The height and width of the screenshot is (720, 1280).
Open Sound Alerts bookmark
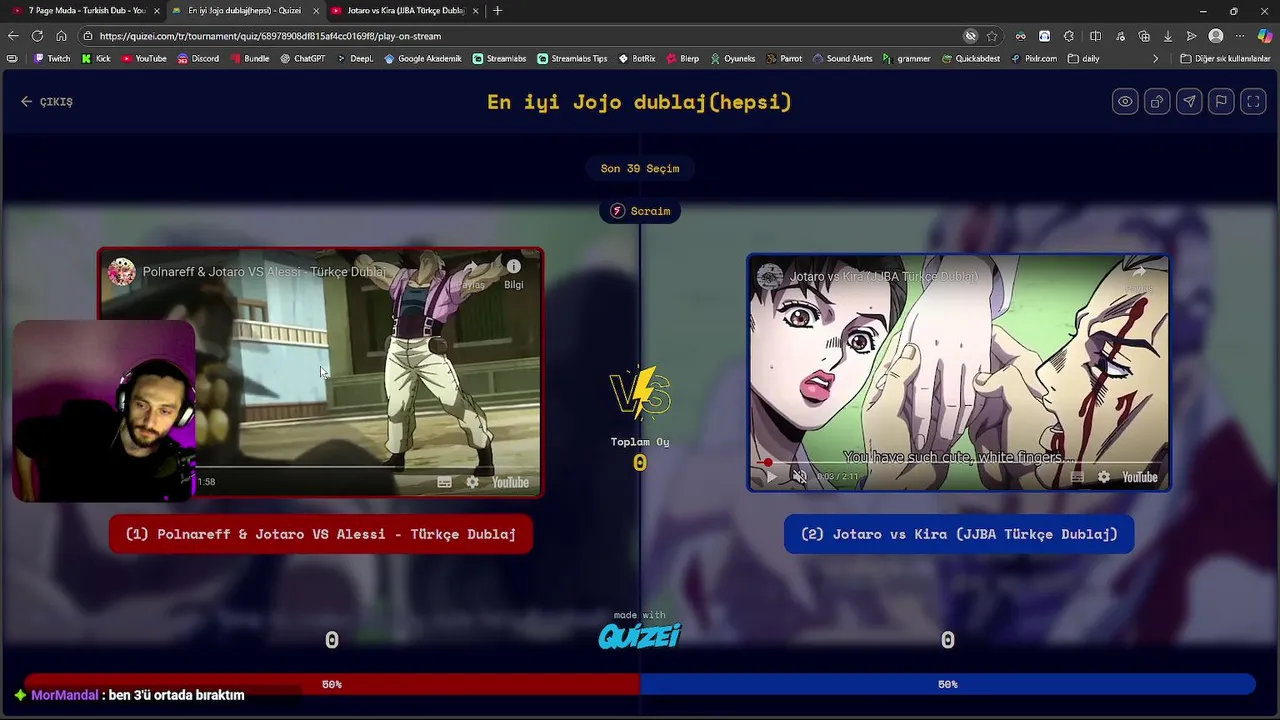tap(842, 58)
